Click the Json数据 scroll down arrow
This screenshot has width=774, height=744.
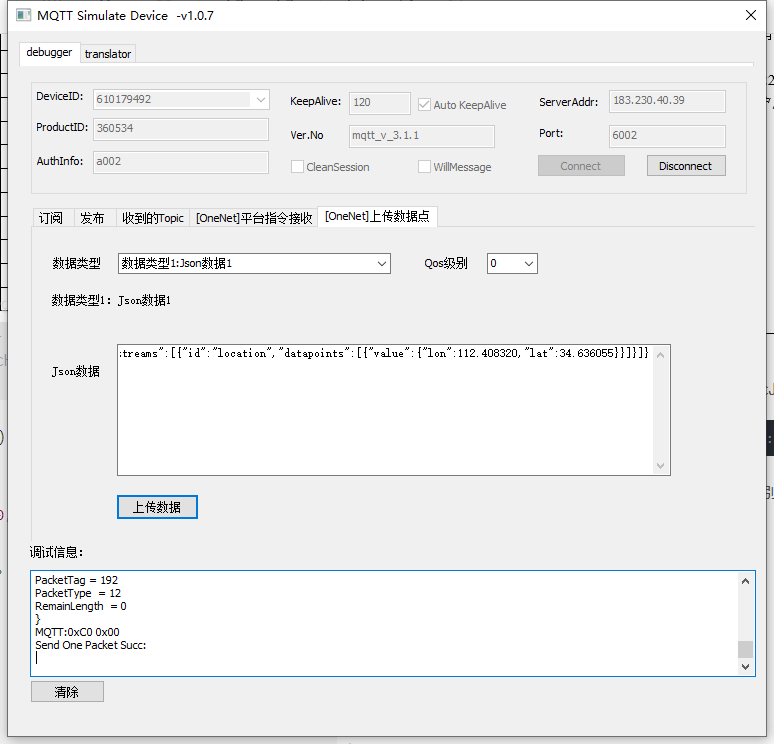[660, 466]
